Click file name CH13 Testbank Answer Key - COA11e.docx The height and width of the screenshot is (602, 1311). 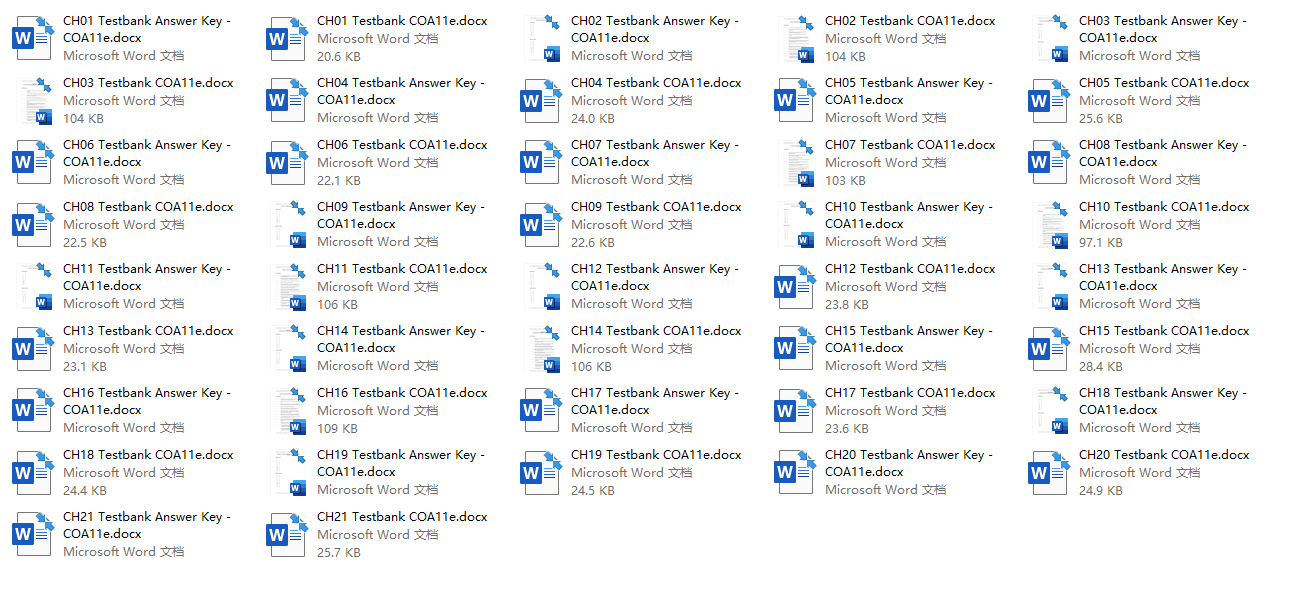1163,277
